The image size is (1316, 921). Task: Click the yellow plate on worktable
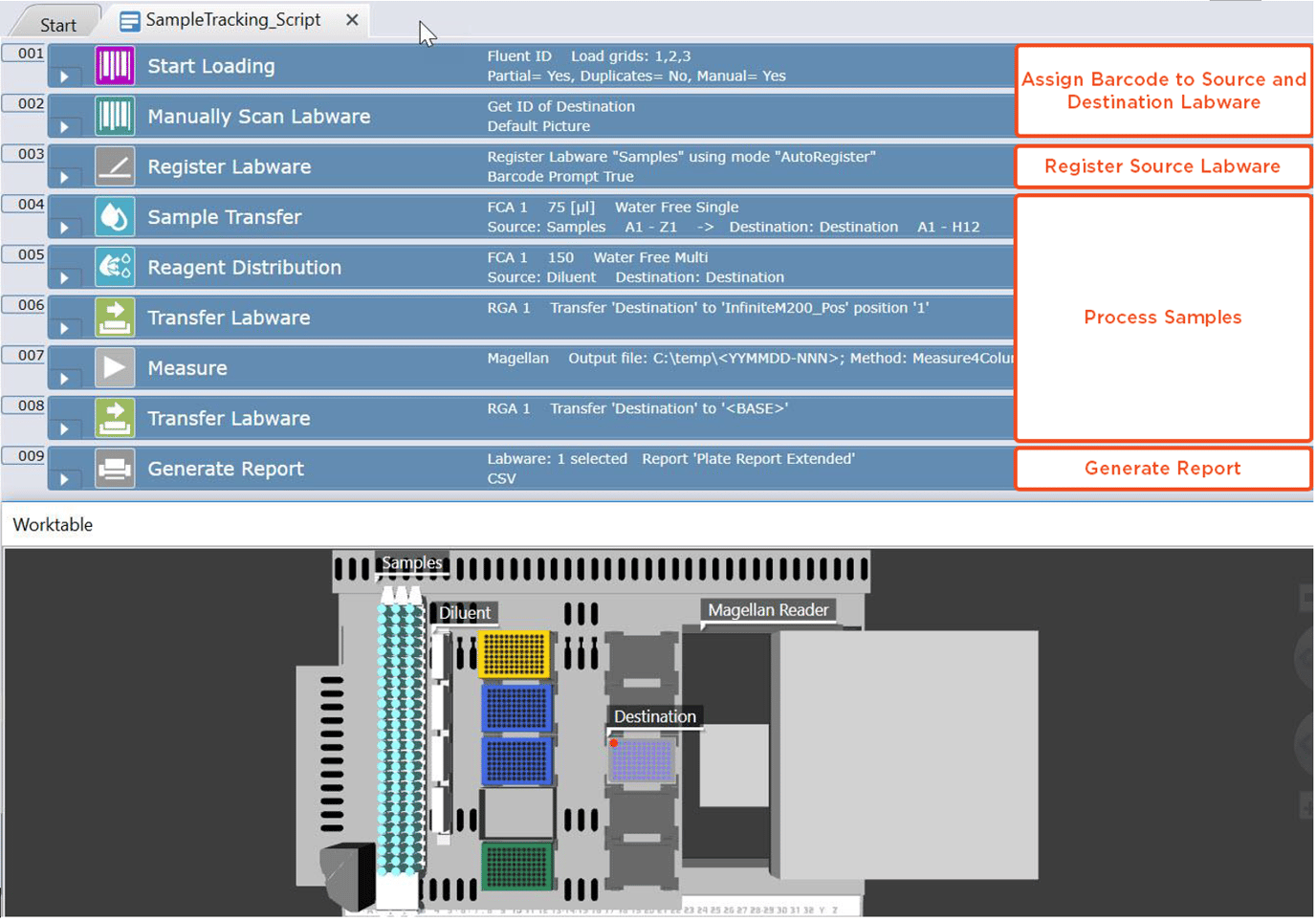click(515, 655)
